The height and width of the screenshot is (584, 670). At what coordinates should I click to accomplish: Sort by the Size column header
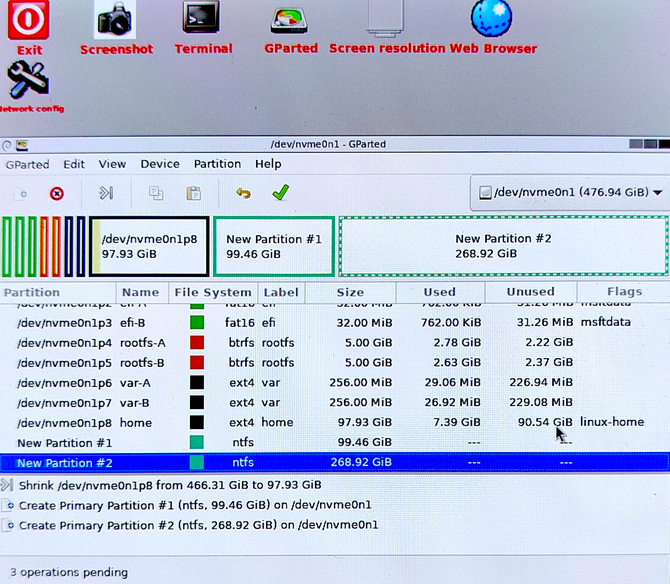click(350, 293)
